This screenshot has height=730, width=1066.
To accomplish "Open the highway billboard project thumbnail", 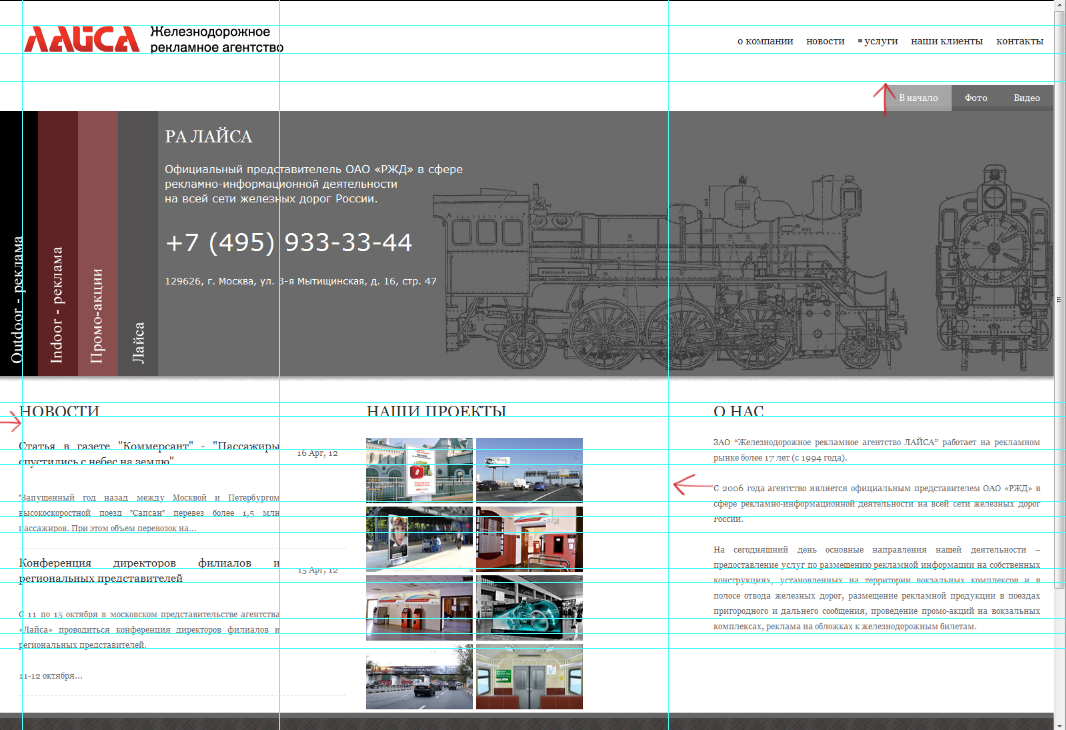I will pos(529,470).
